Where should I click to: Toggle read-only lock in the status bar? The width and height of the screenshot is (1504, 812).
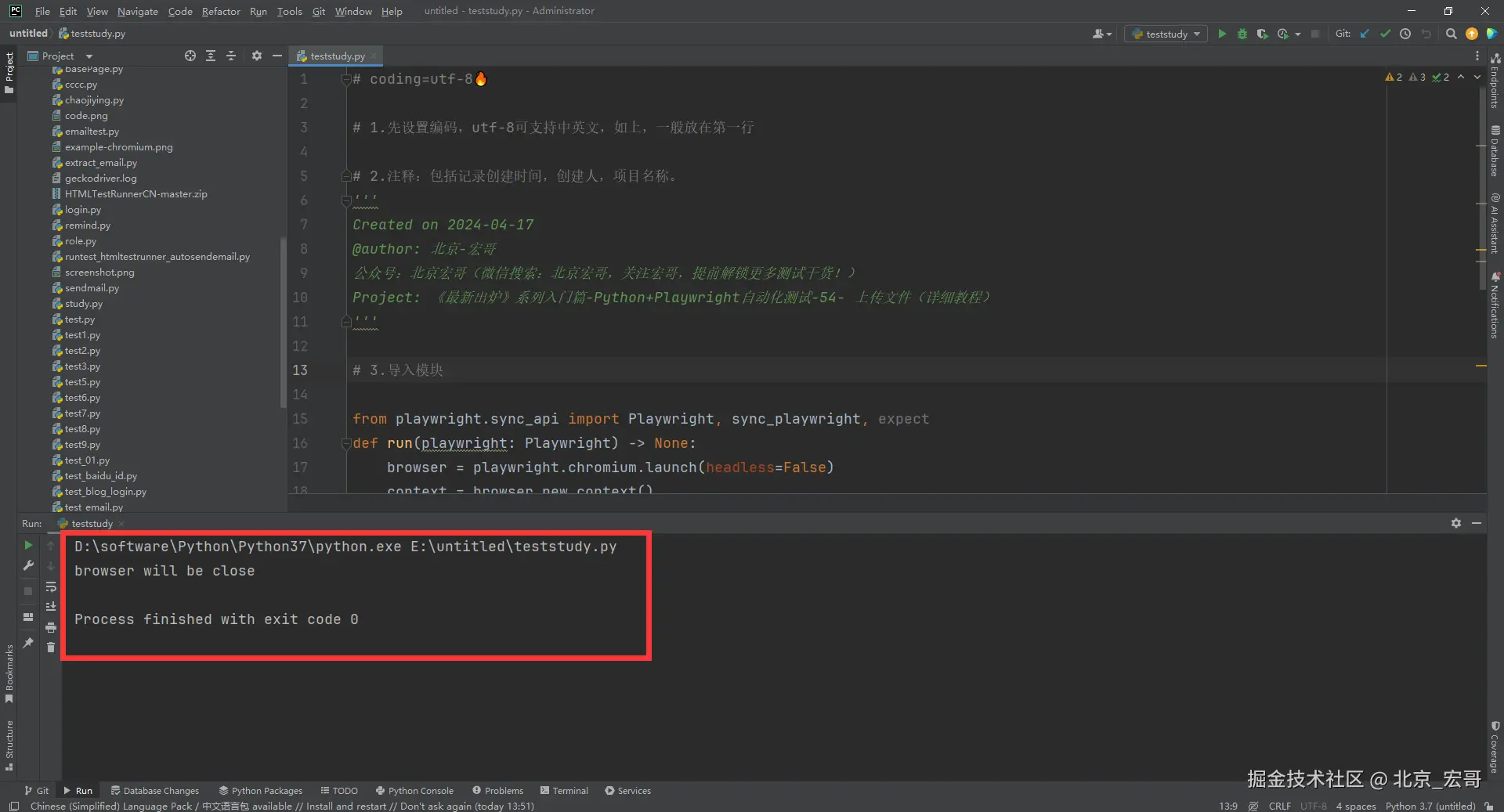(1488, 806)
